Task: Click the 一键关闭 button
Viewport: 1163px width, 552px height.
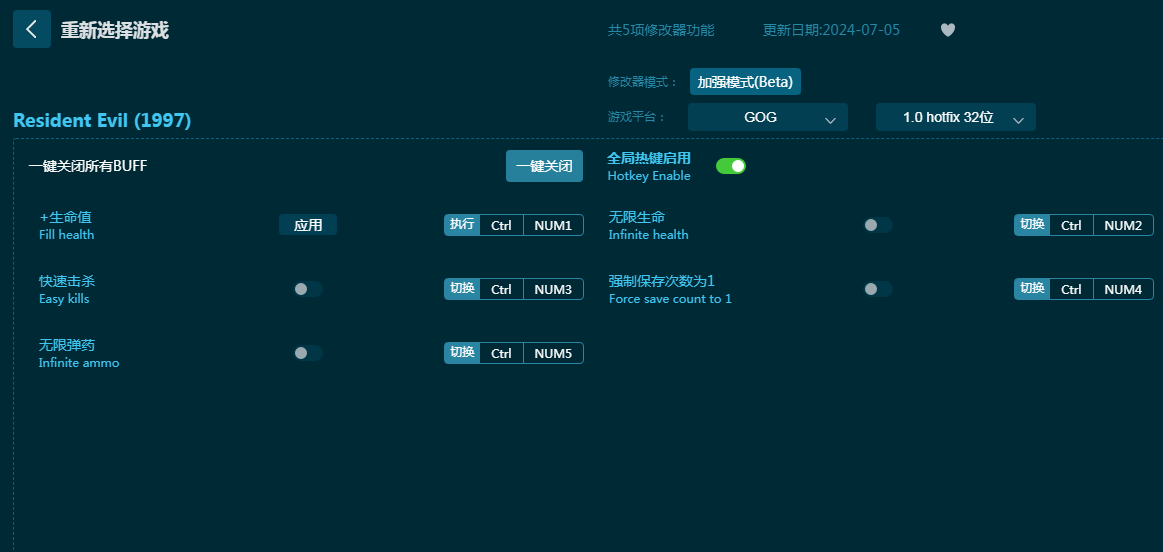Action: [x=544, y=166]
